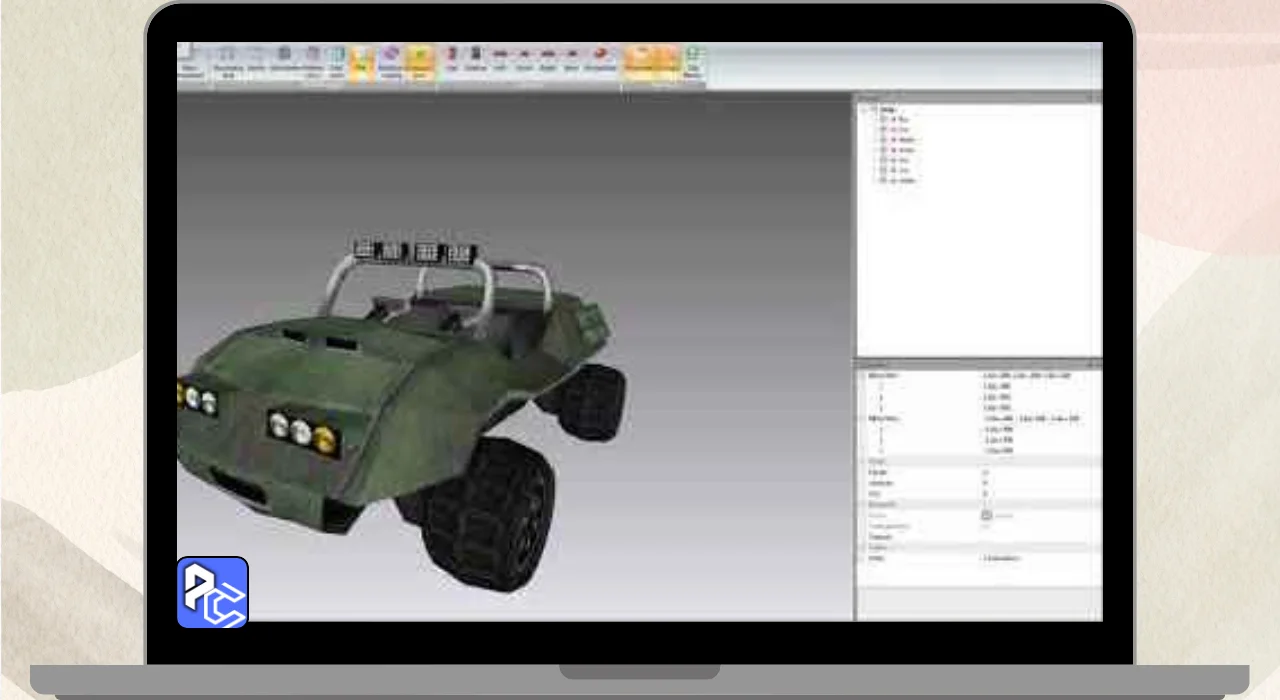Image resolution: width=1280 pixels, height=700 pixels.
Task: Collapse the second vector property group in the properties panel
Action: 862,418
